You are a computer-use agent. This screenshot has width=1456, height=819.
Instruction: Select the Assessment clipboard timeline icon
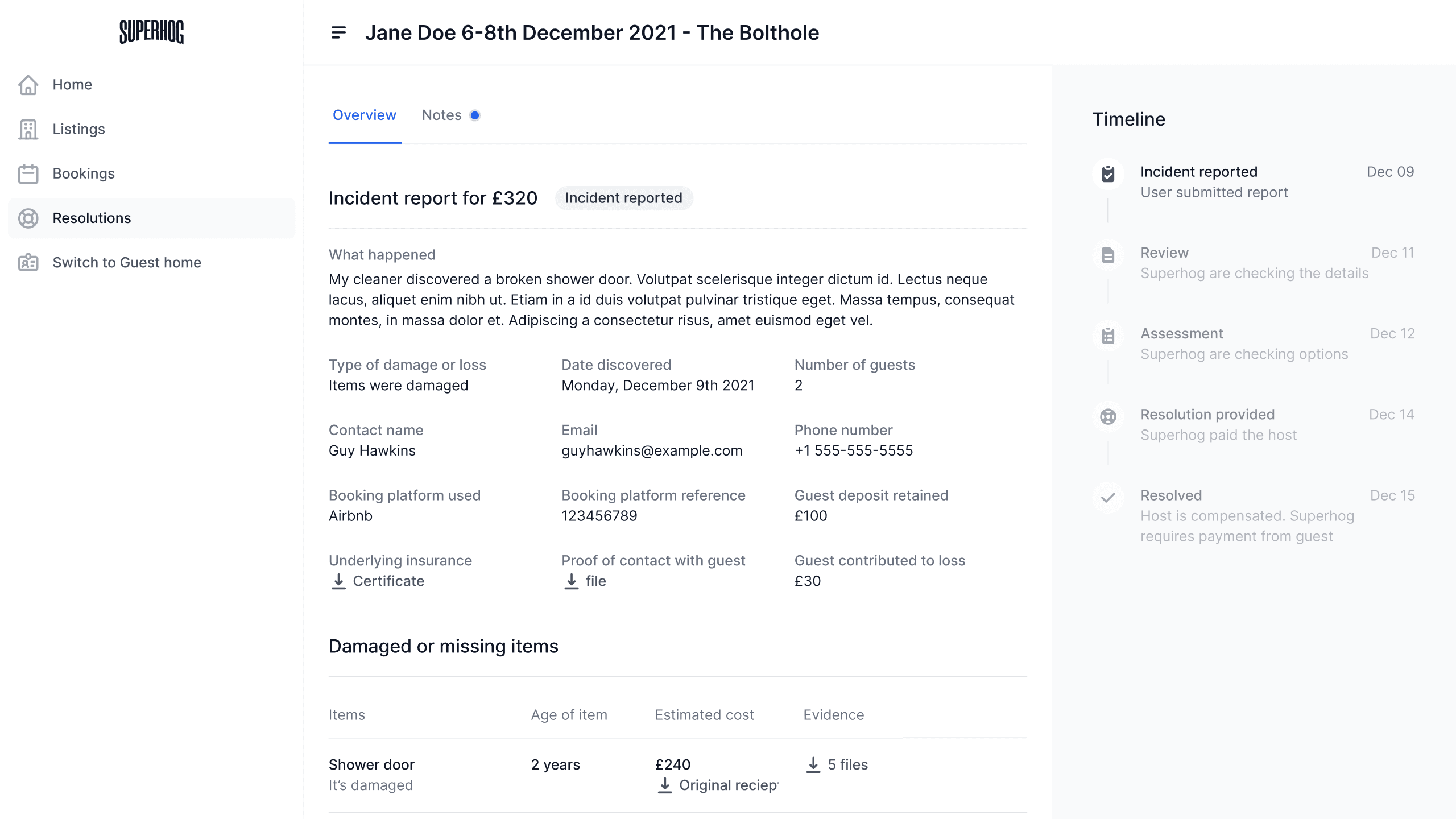point(1108,336)
